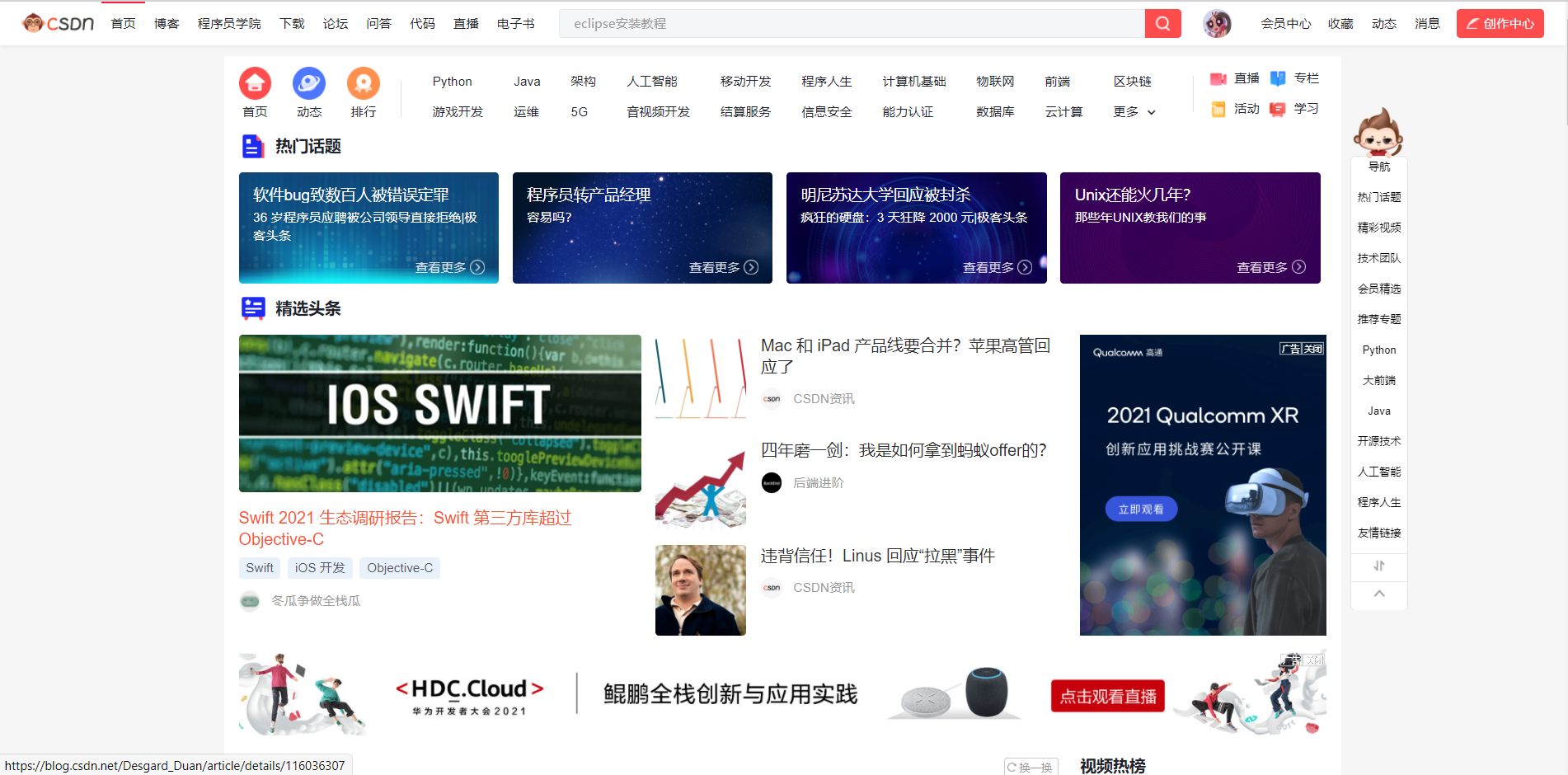Click the 活动 yellow icon
The height and width of the screenshot is (775, 1568).
pos(1218,109)
